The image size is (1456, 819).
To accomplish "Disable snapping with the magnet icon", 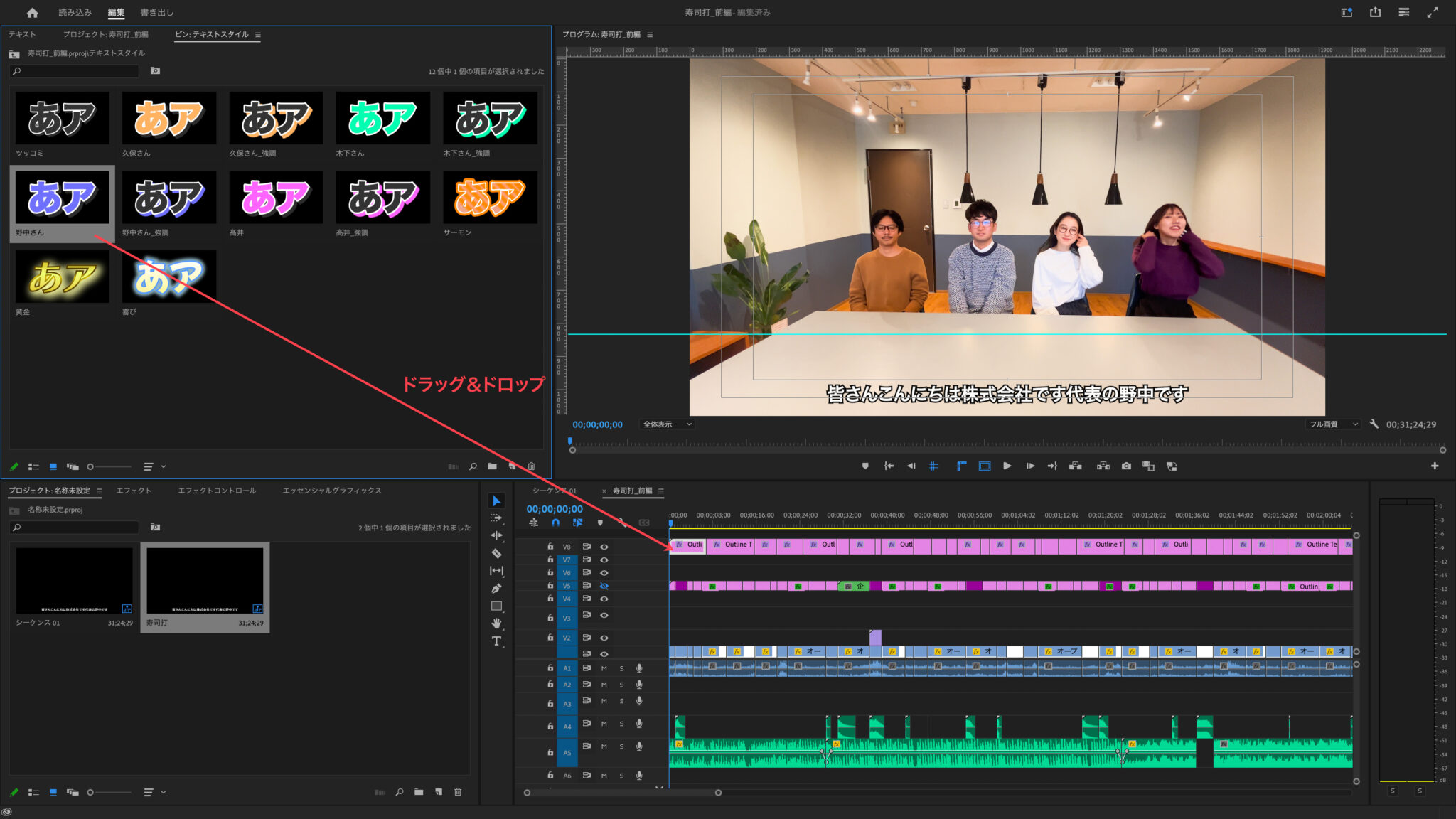I will (556, 523).
